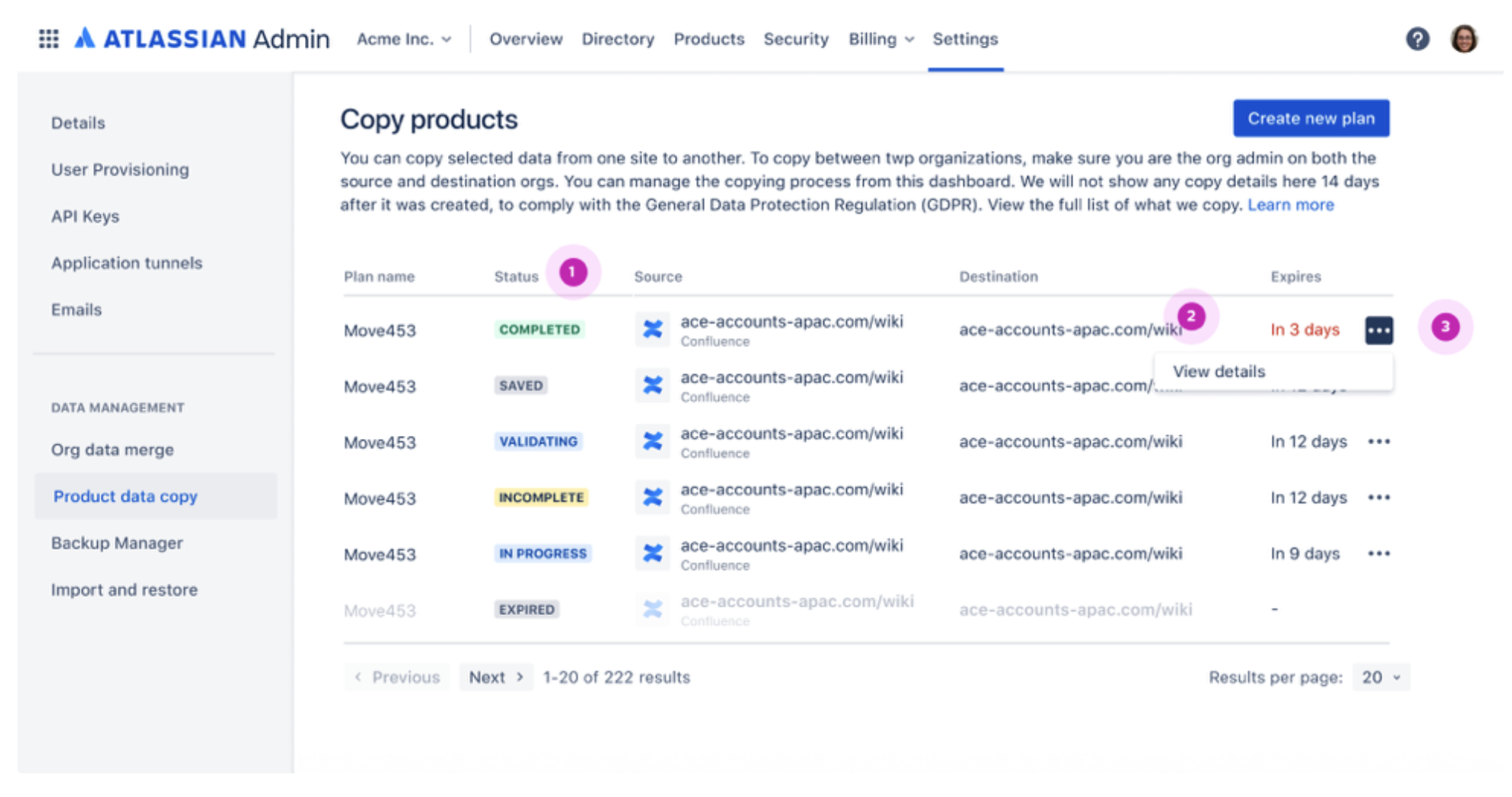Click the INCOMPLETE status badge

[x=541, y=497]
